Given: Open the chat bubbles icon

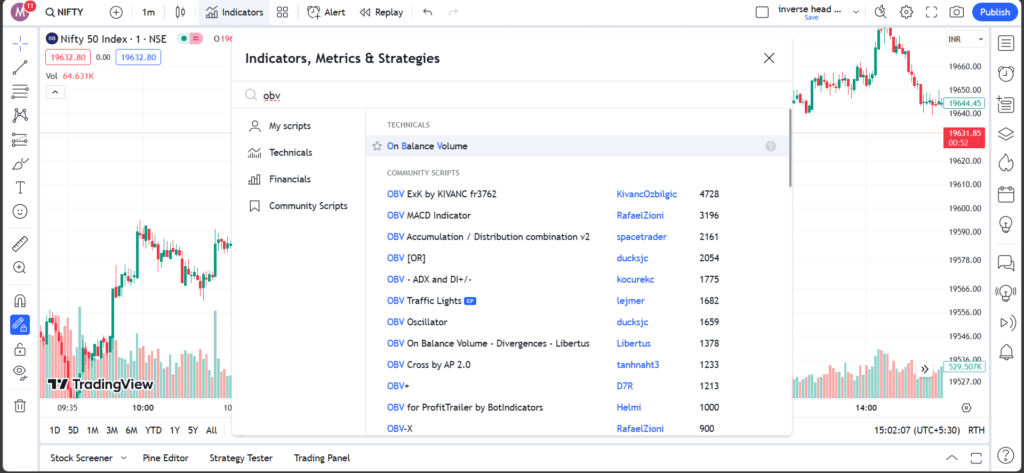Looking at the screenshot, I should coord(1006,263).
